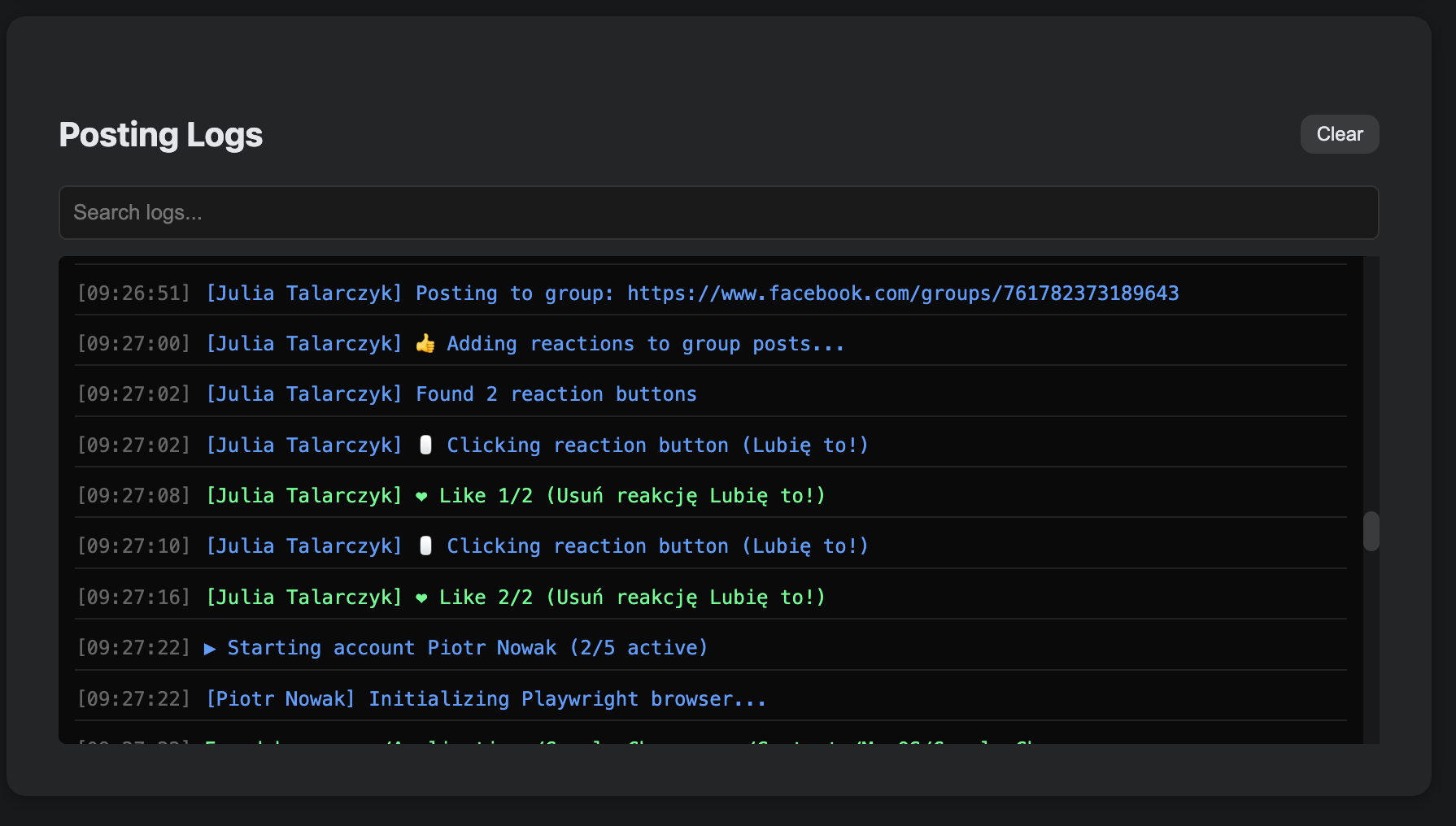Click the Clear button
Image resolution: width=1456 pixels, height=826 pixels.
1339,134
